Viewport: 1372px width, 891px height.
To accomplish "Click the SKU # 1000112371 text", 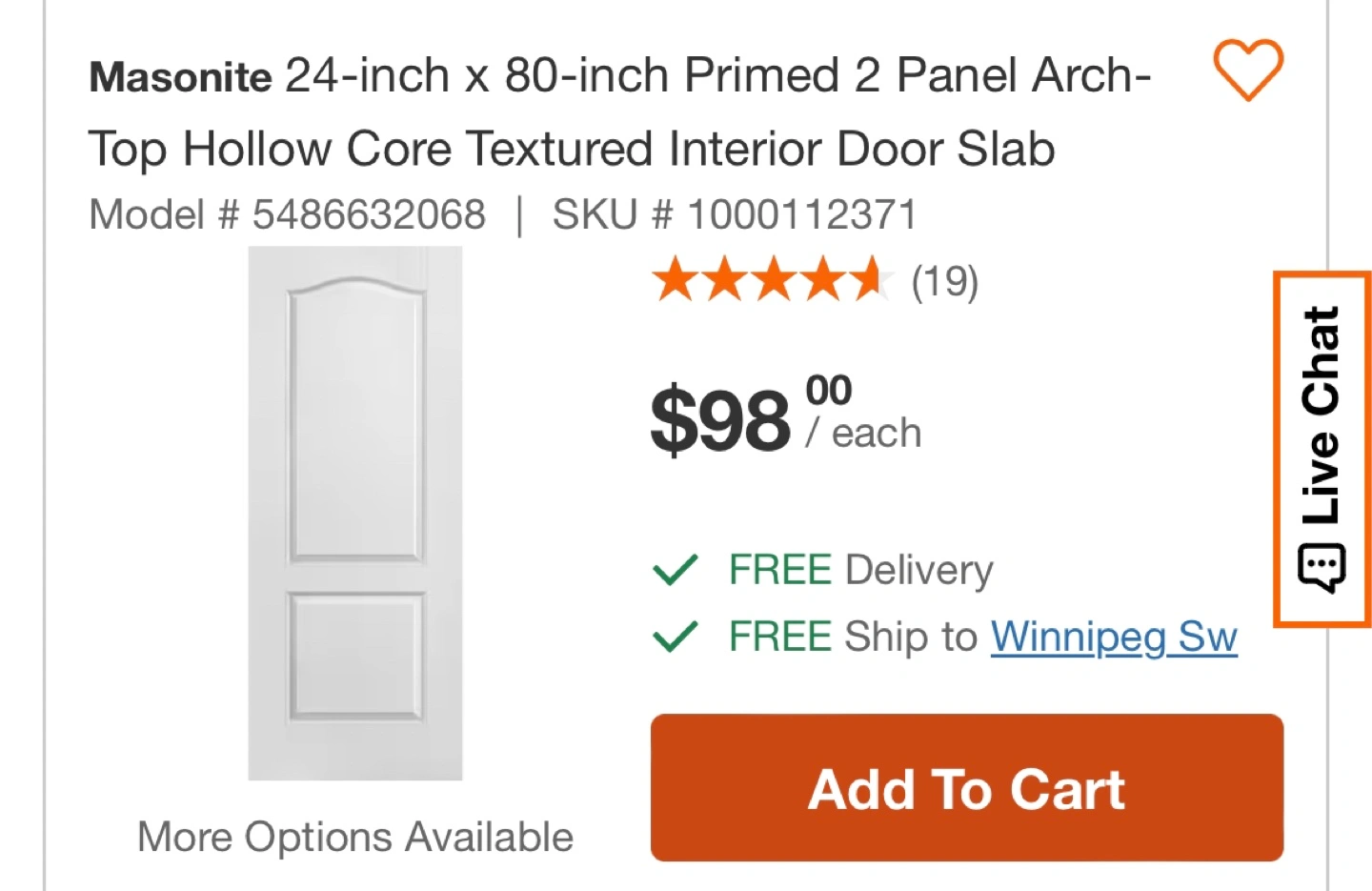I will point(734,214).
